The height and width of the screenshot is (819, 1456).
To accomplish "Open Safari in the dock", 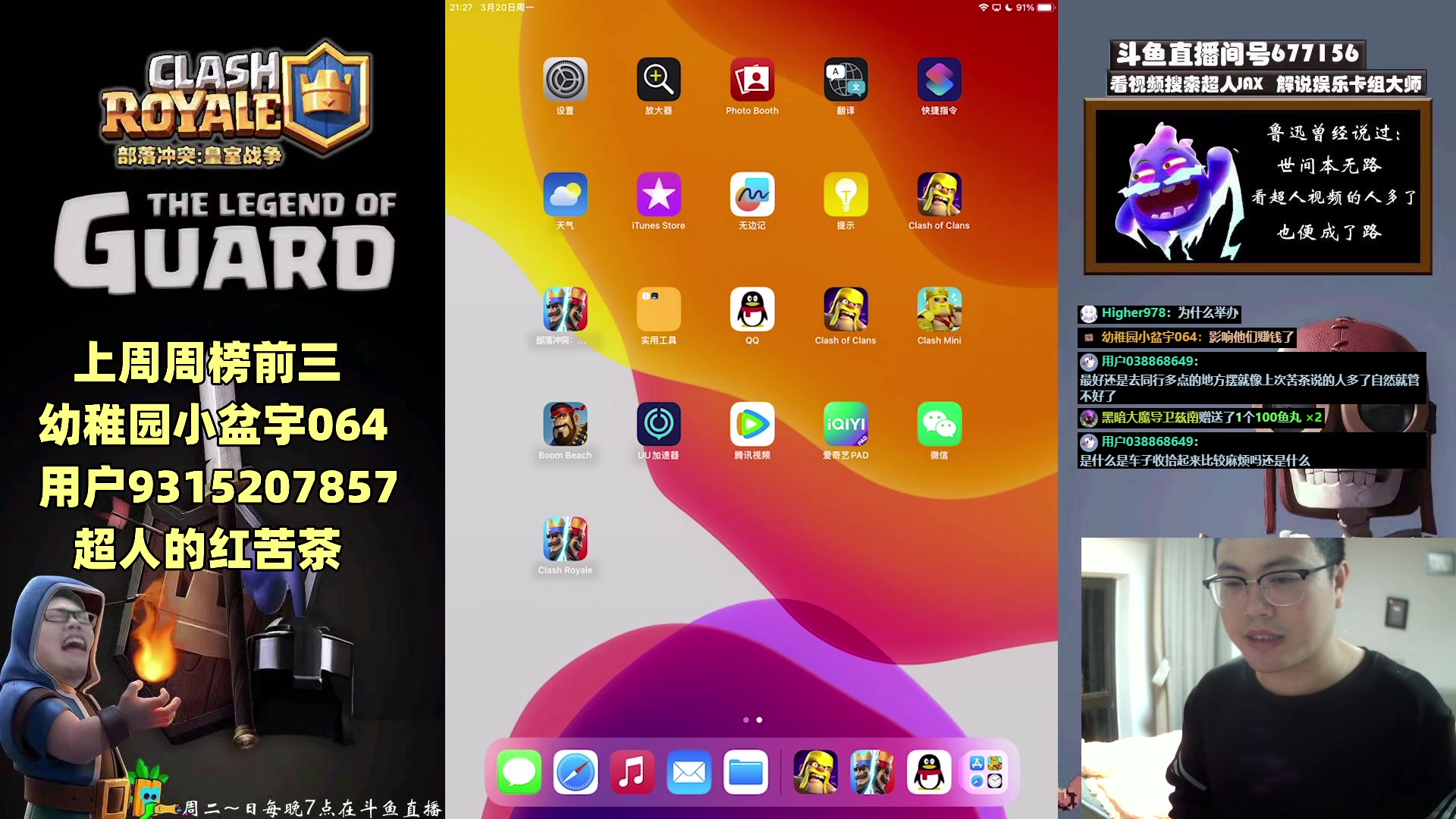I will (576, 772).
